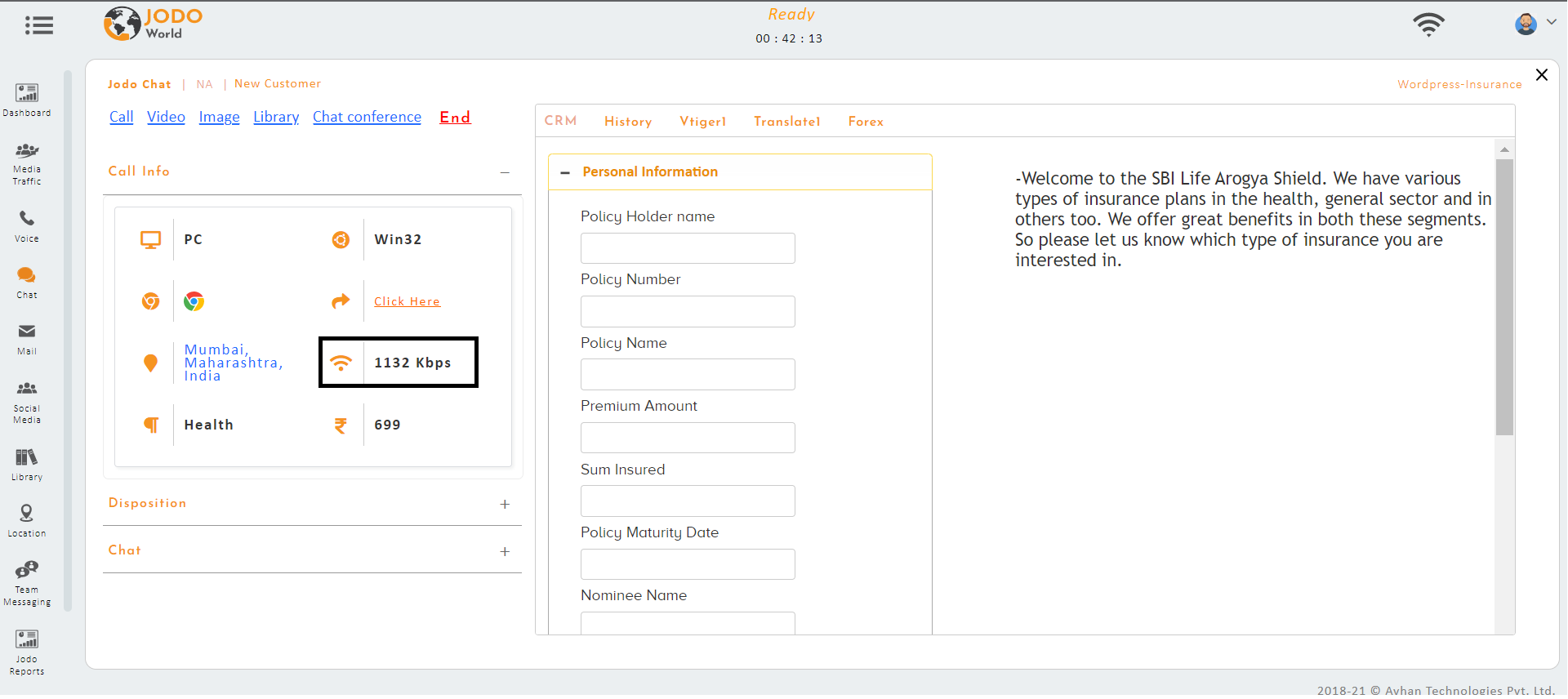This screenshot has width=1568, height=699.
Task: Focus the Policy Maturity Date field
Action: (688, 564)
